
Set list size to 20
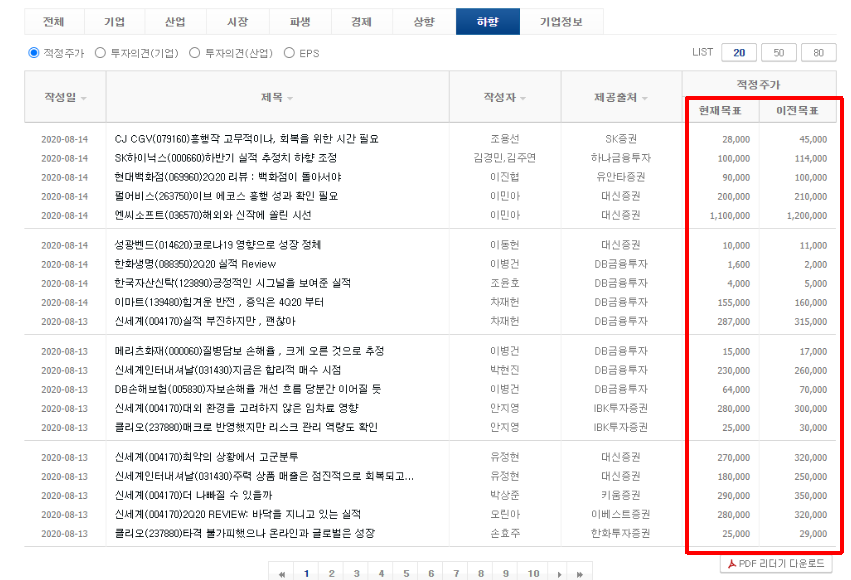[x=739, y=53]
